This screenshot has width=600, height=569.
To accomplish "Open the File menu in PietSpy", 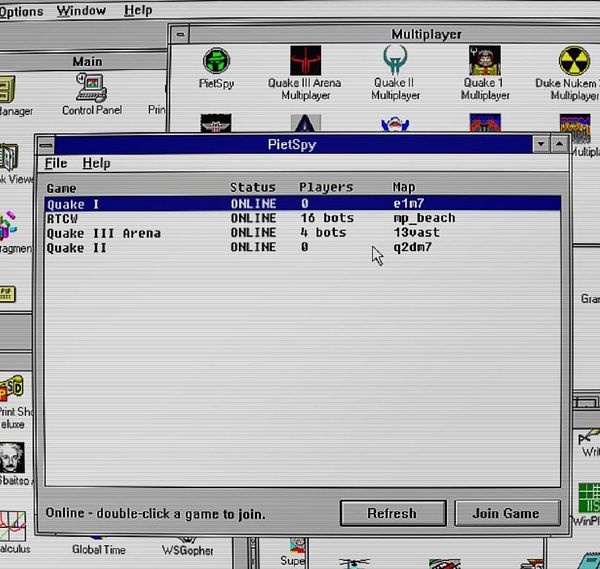I will 56,163.
